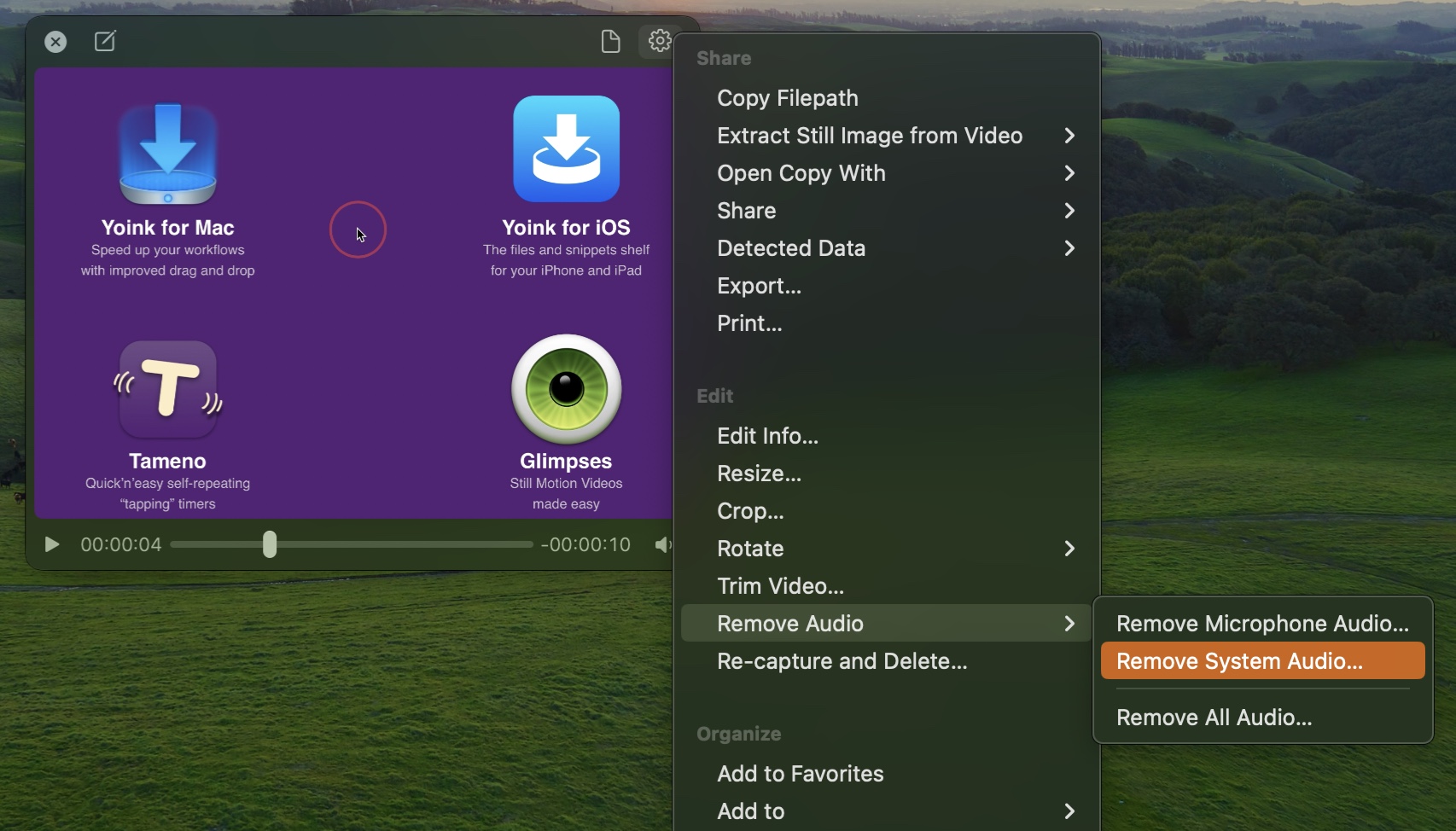Select Export… from the menu
The width and height of the screenshot is (1456, 831).
point(887,286)
